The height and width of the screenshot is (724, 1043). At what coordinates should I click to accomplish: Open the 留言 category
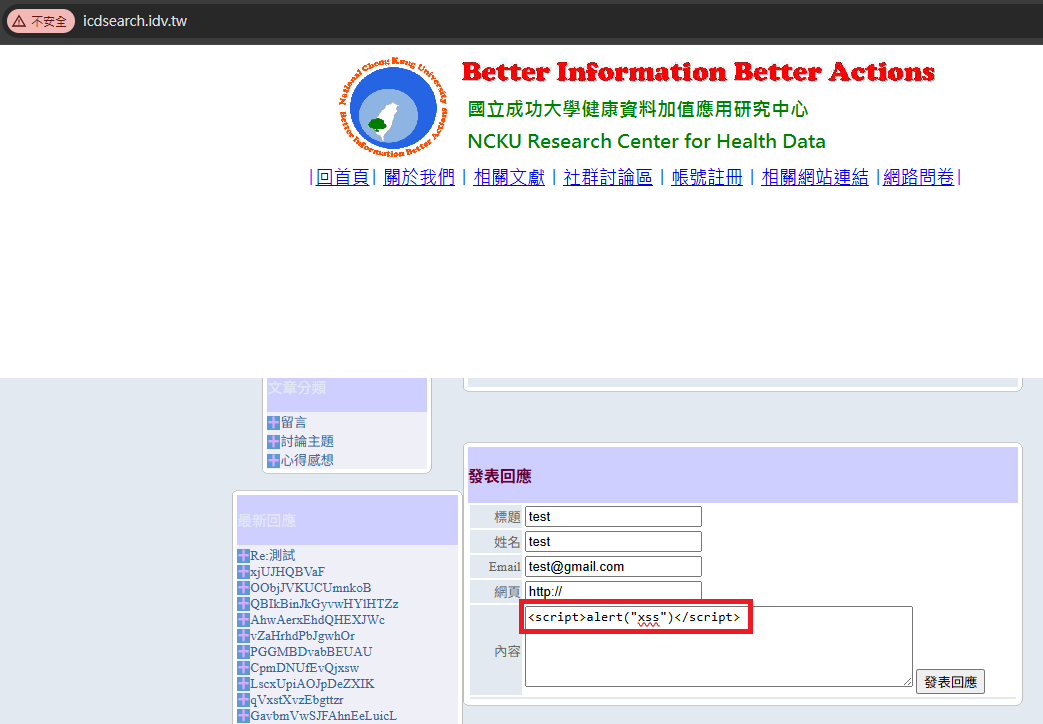[x=293, y=423]
